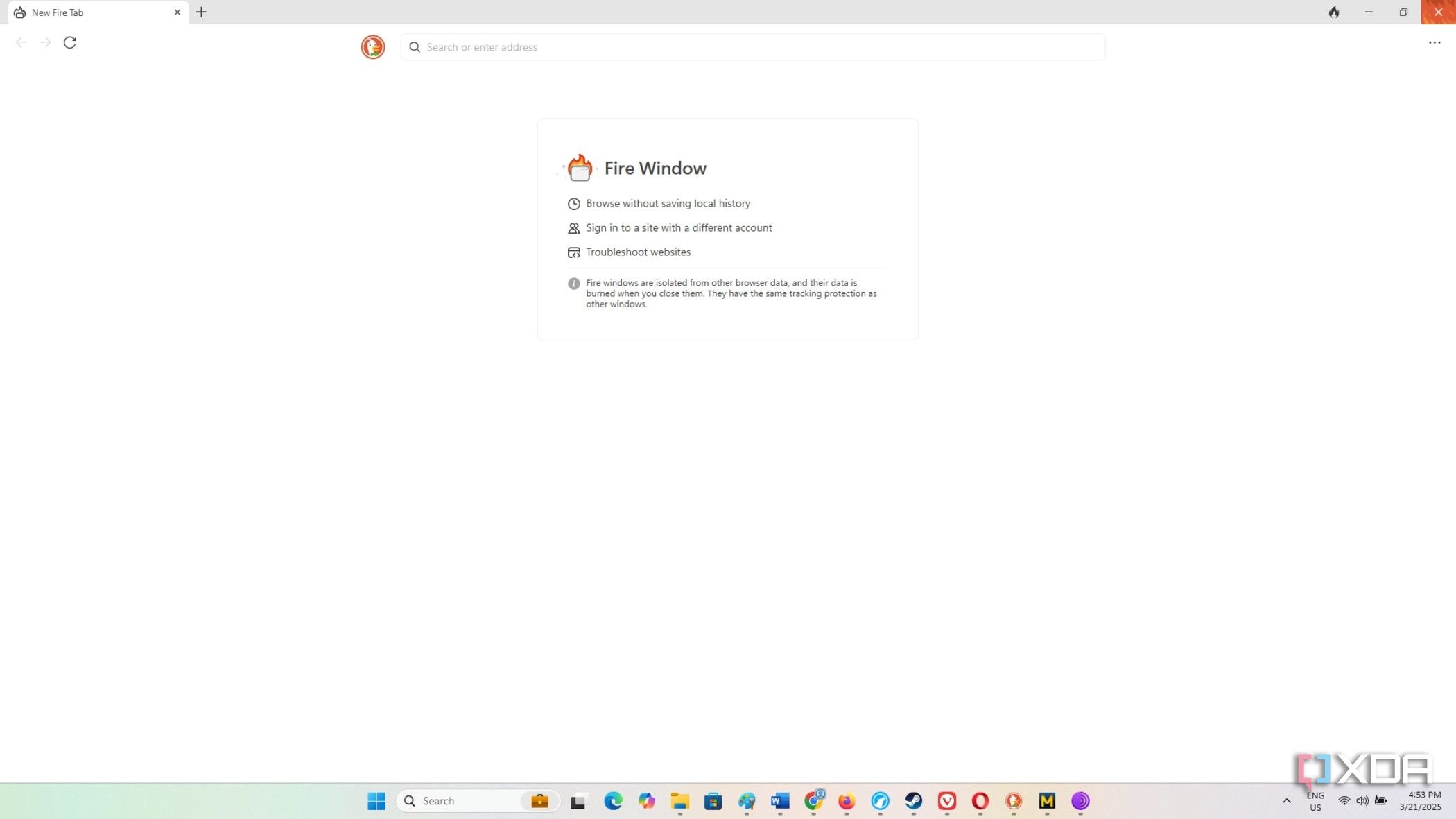Screen dimensions: 1456x819
Task: Reload the current page
Action: pos(69,42)
